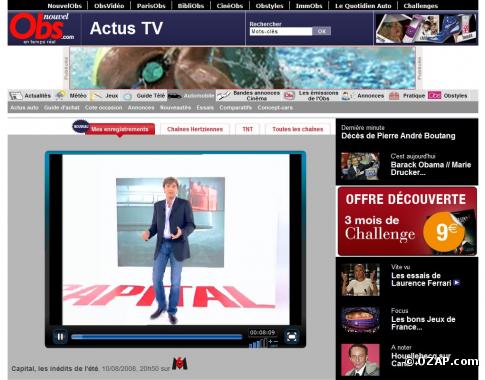485x380 pixels.
Task: Open ImmObs in top menu
Action: point(309,6)
